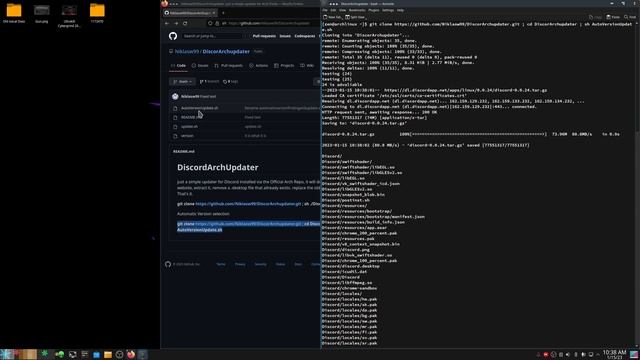
Task: Click the clock in system tray
Action: click(614, 354)
